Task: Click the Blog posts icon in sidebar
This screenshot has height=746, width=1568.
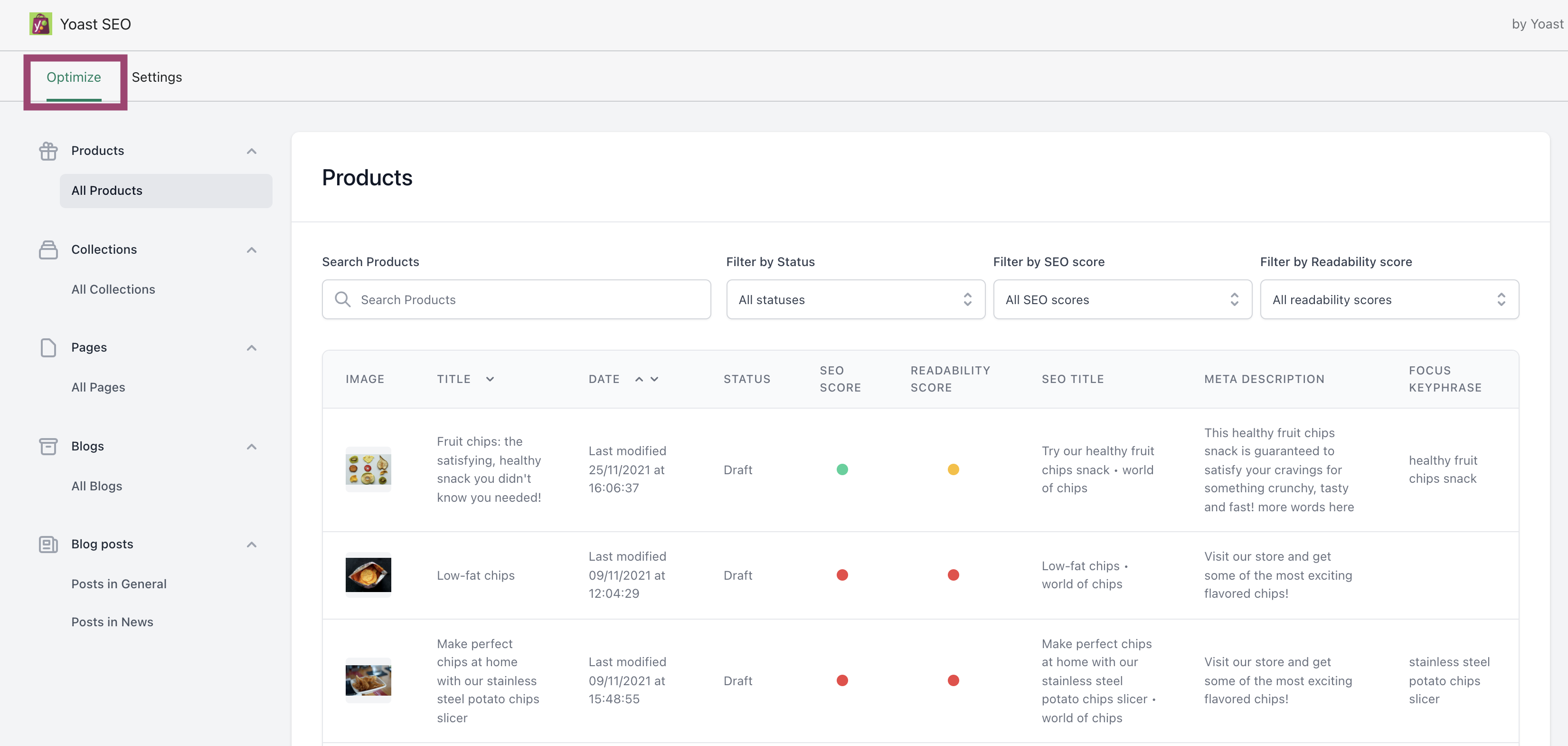Action: pyautogui.click(x=48, y=544)
